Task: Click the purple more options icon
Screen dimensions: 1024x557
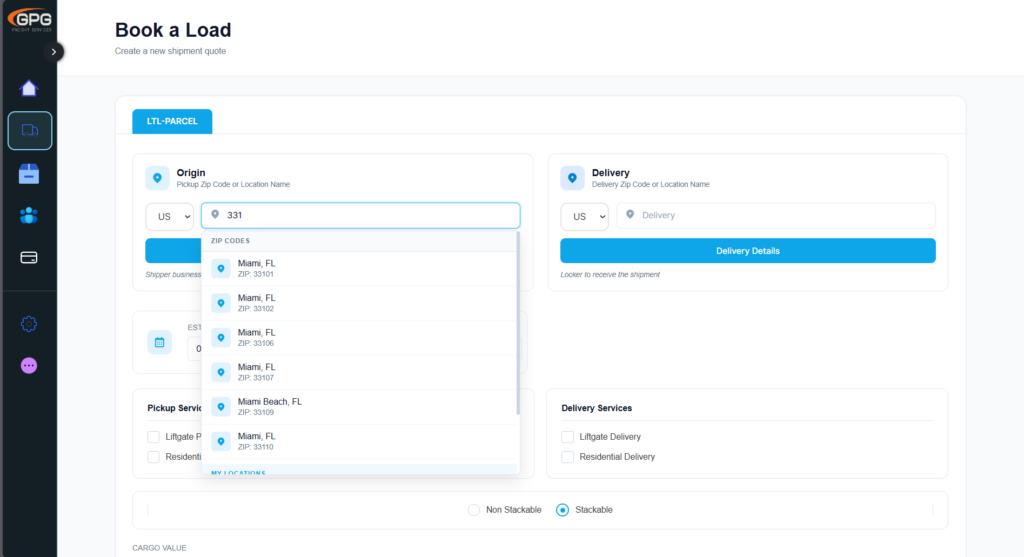Action: pyautogui.click(x=29, y=366)
